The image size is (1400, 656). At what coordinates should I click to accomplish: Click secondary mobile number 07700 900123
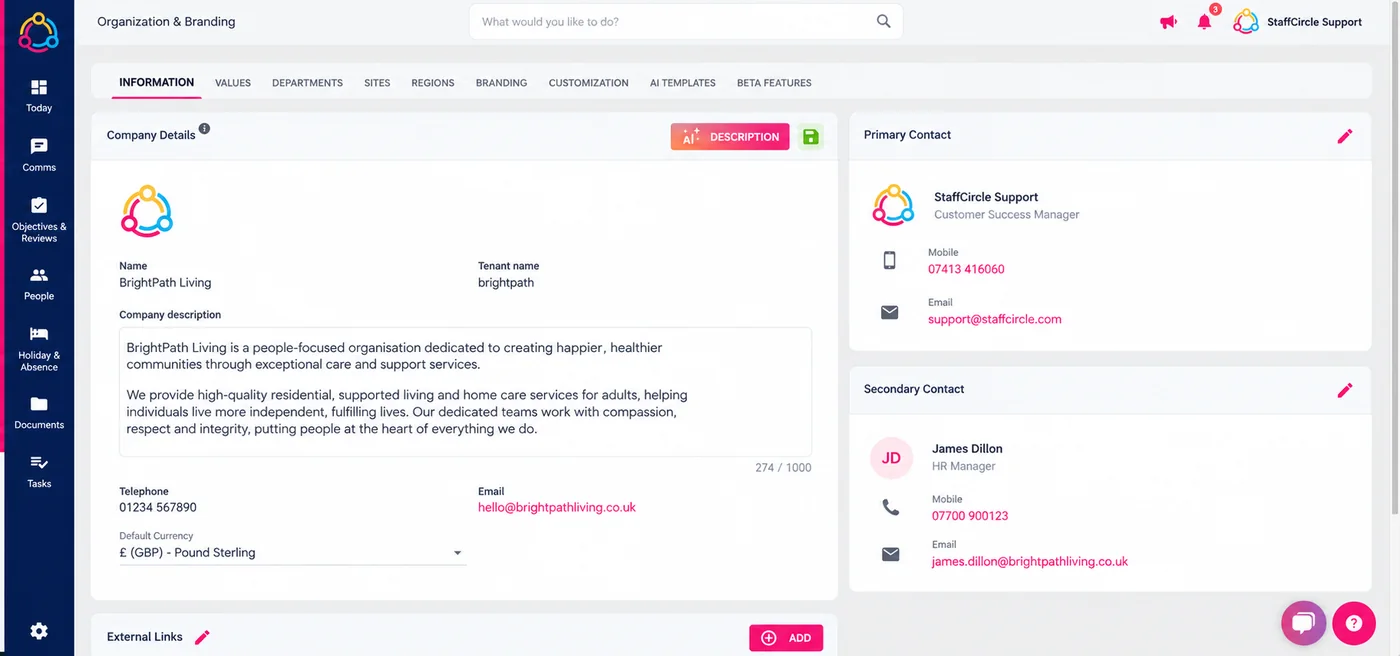pos(968,516)
